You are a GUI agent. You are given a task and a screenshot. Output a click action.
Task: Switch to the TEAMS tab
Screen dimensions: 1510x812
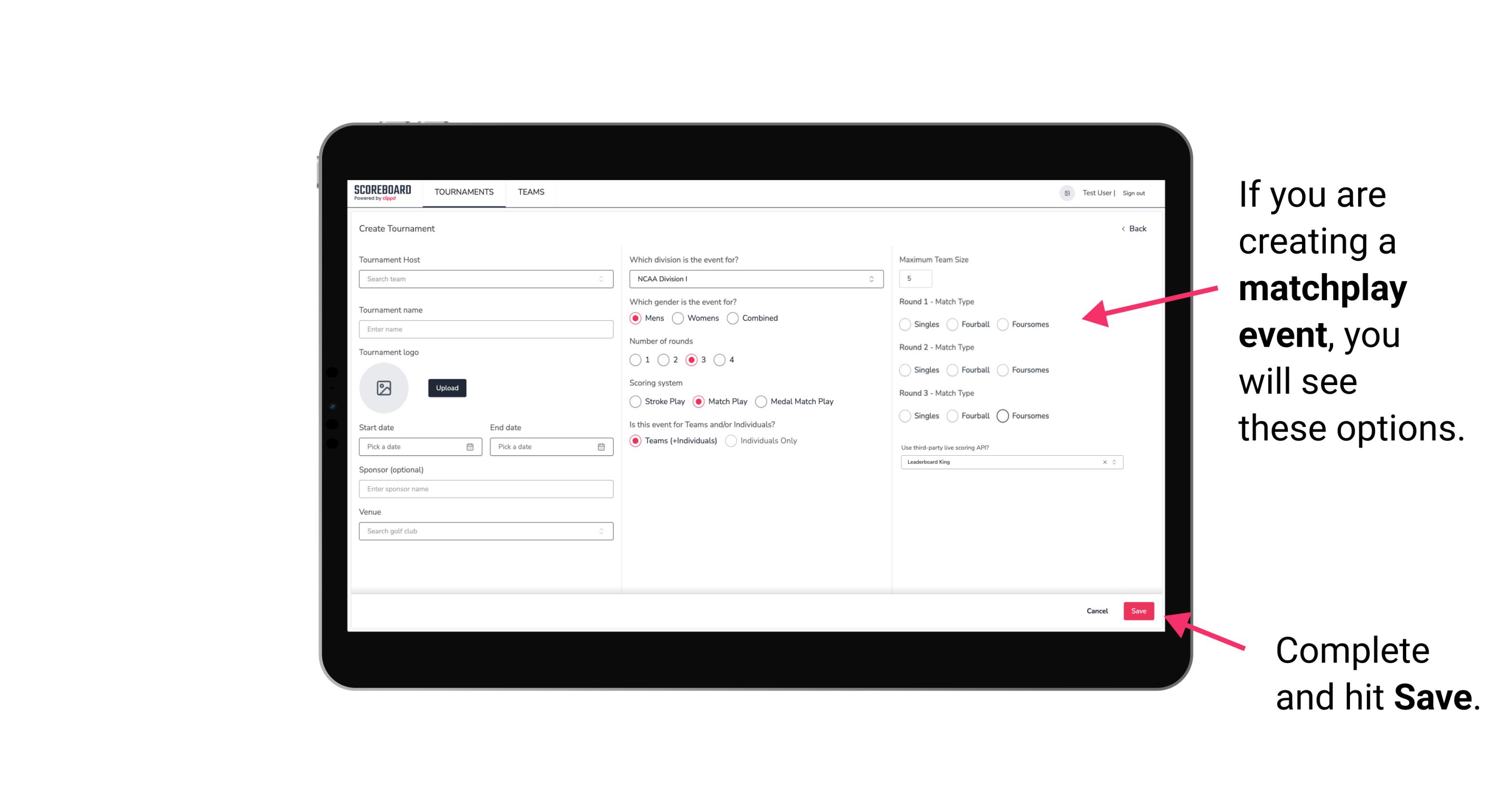(x=530, y=192)
